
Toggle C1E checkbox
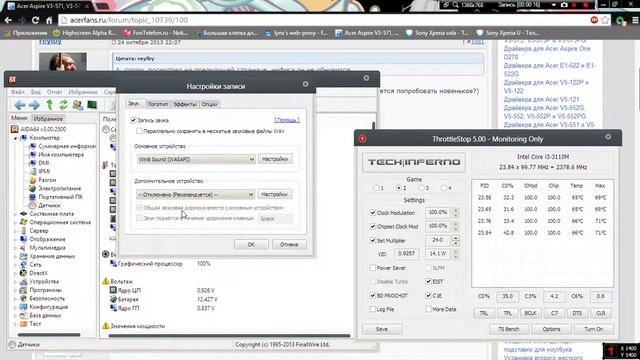pos(428,295)
